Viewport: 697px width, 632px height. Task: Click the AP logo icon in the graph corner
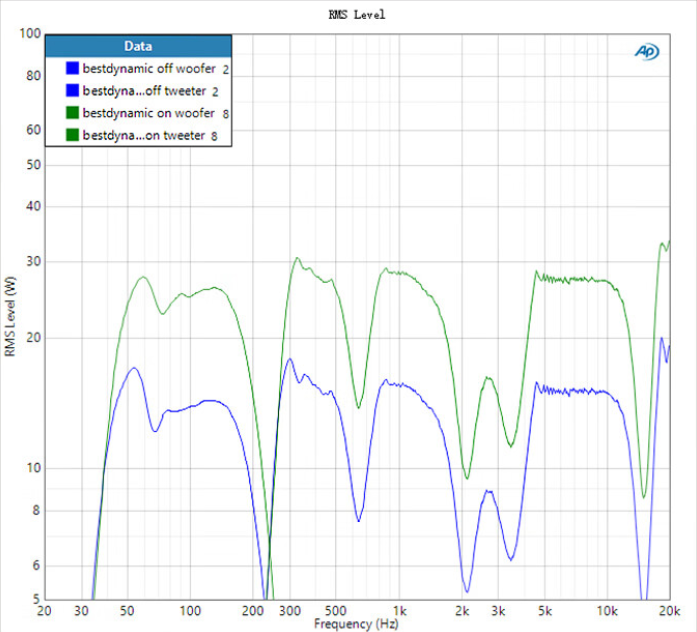pos(645,52)
